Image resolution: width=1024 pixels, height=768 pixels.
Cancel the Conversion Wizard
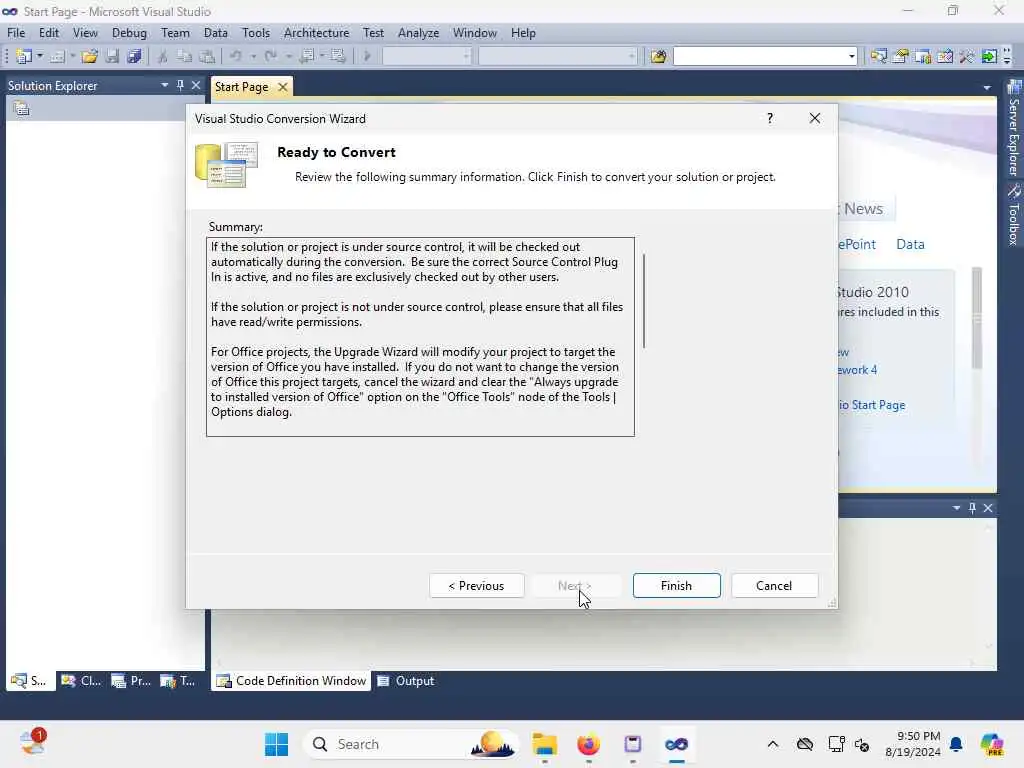click(x=775, y=586)
